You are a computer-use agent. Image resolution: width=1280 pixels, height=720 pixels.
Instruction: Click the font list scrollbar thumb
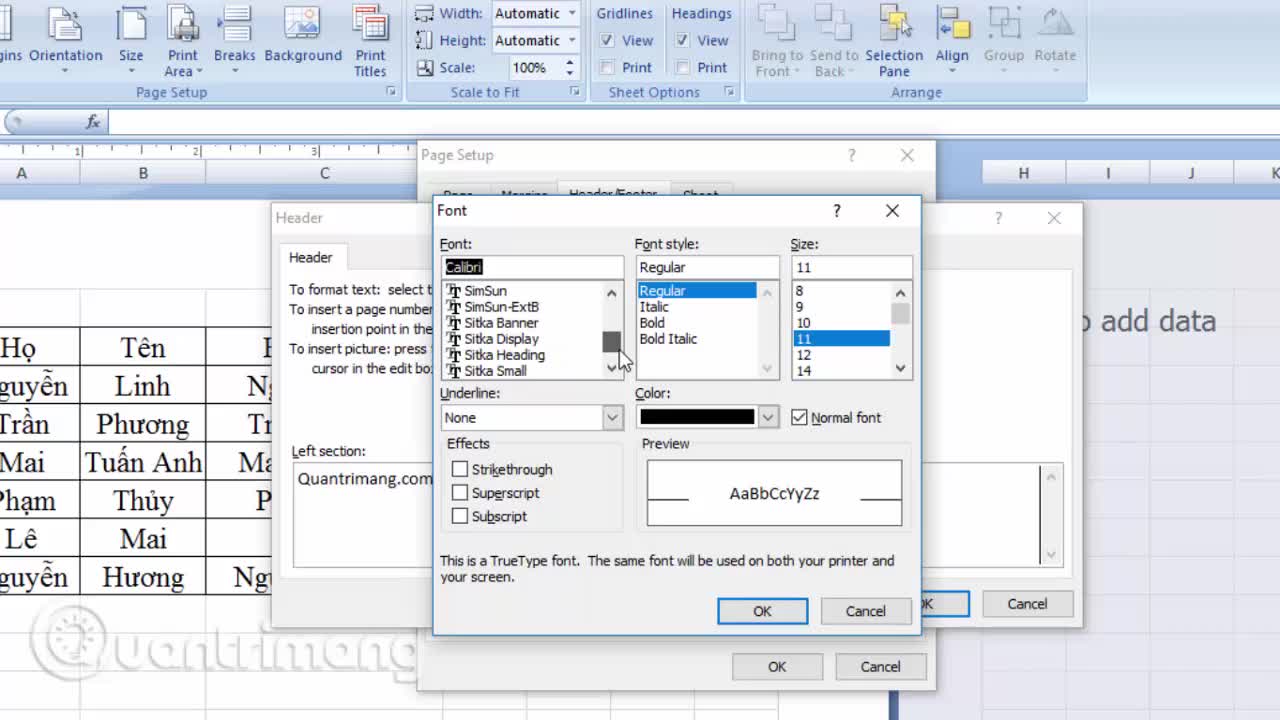612,341
